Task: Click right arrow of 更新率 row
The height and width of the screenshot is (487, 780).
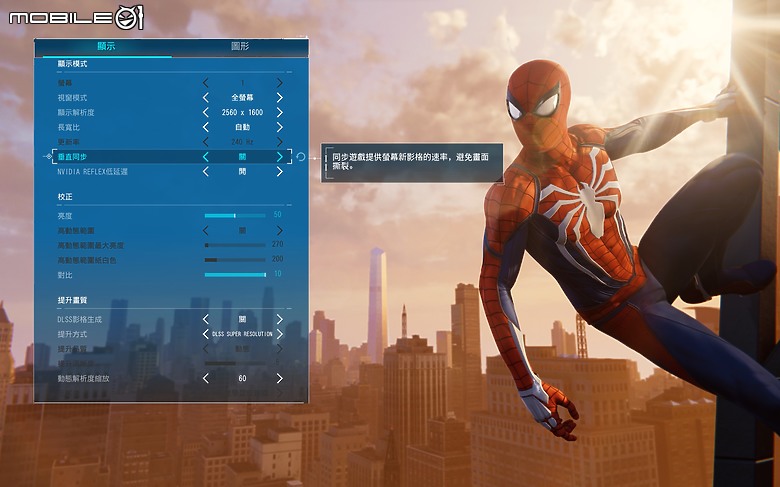Action: point(280,142)
